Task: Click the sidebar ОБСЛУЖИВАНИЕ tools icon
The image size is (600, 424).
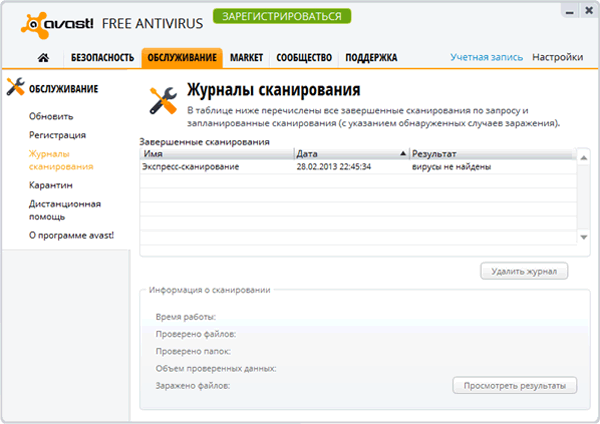Action: click(15, 86)
